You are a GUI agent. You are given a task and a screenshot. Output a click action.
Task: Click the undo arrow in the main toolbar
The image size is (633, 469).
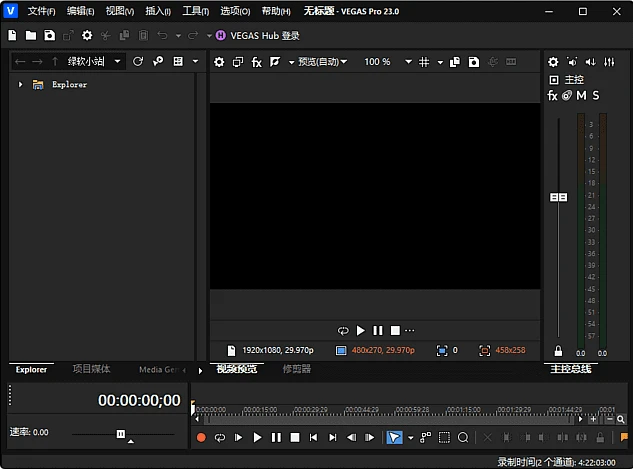click(x=162, y=36)
